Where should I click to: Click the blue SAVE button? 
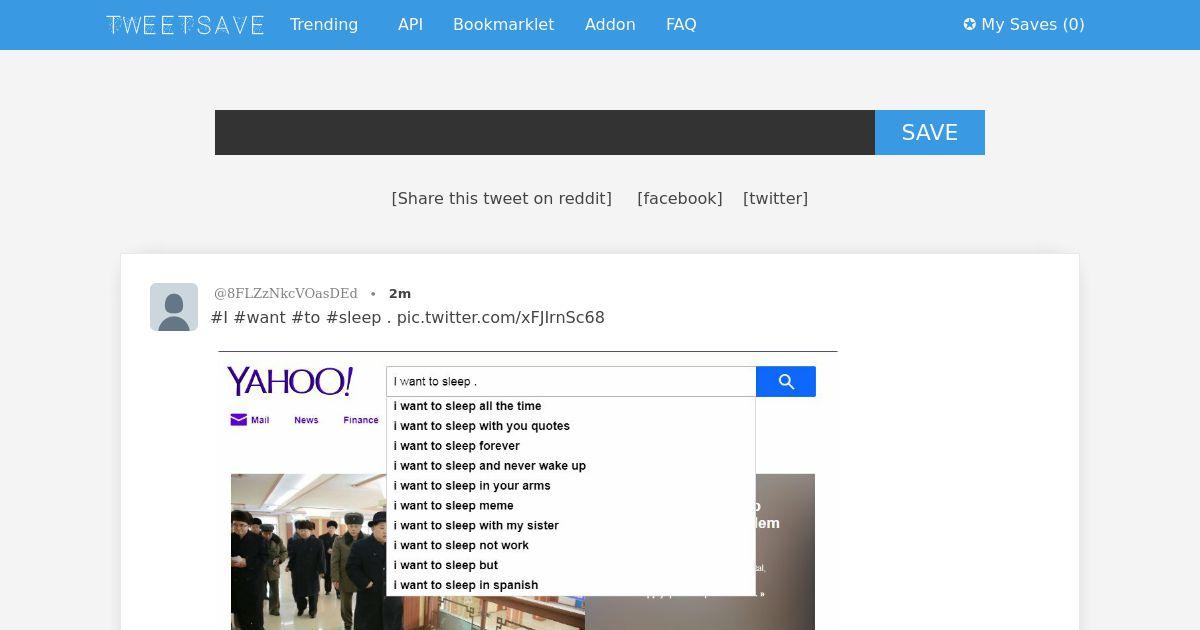tap(930, 132)
